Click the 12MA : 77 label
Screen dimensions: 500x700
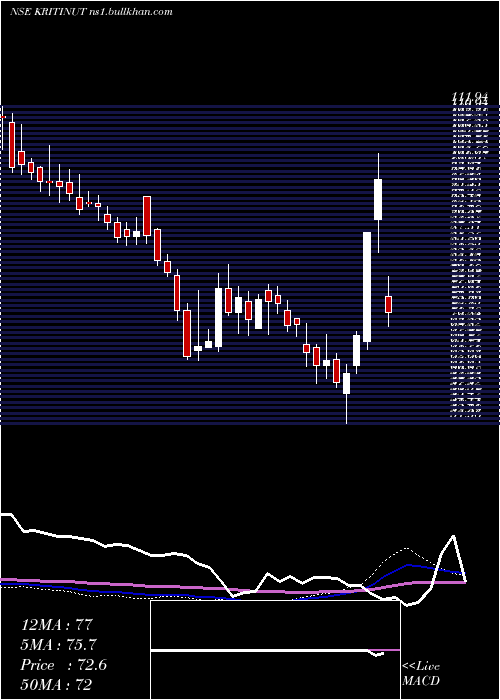coord(57,625)
